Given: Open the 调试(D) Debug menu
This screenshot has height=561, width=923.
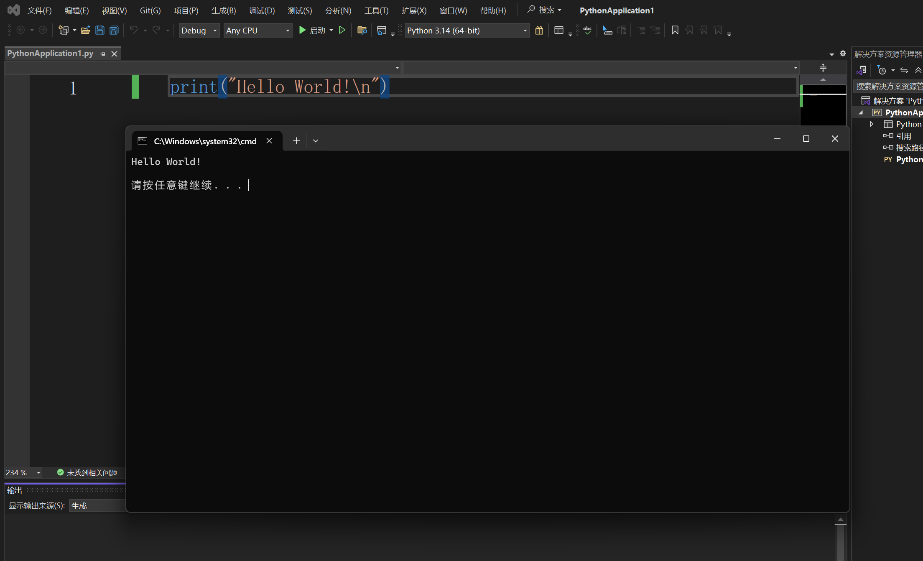Looking at the screenshot, I should point(262,11).
